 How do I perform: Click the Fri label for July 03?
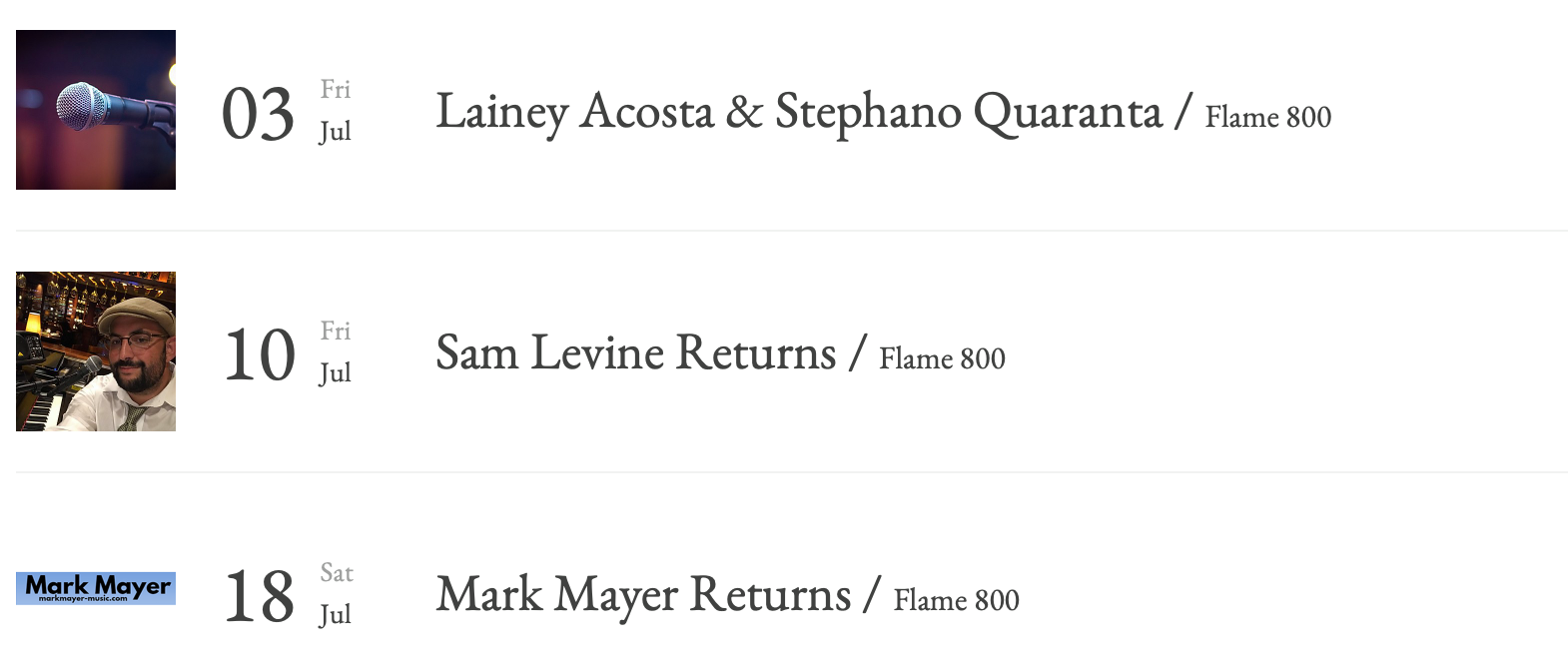pos(336,89)
